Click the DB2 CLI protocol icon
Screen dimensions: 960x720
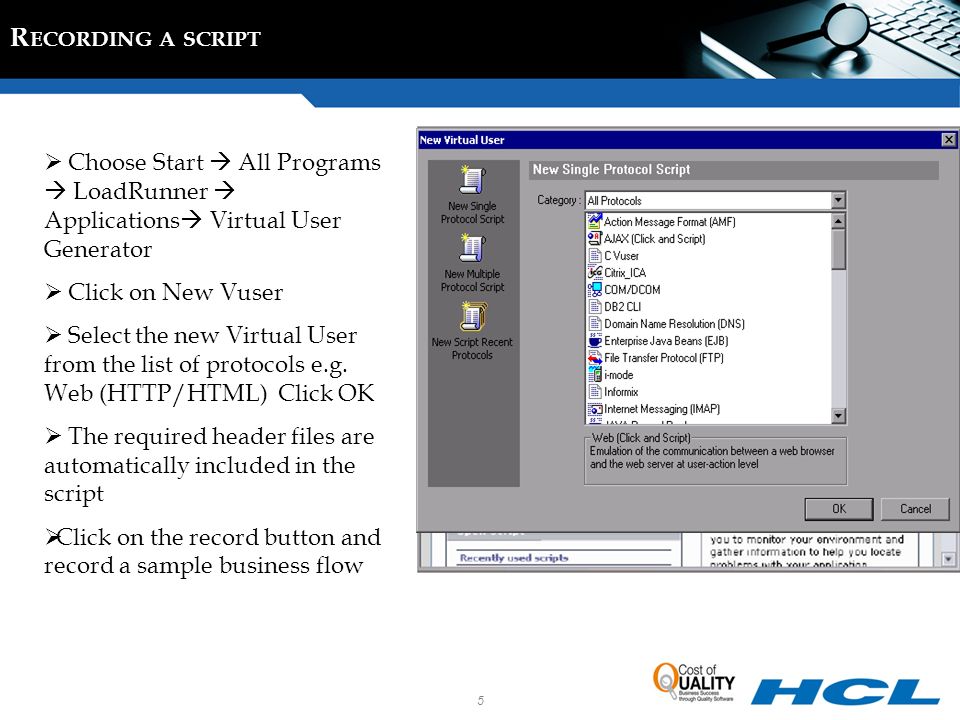click(594, 306)
